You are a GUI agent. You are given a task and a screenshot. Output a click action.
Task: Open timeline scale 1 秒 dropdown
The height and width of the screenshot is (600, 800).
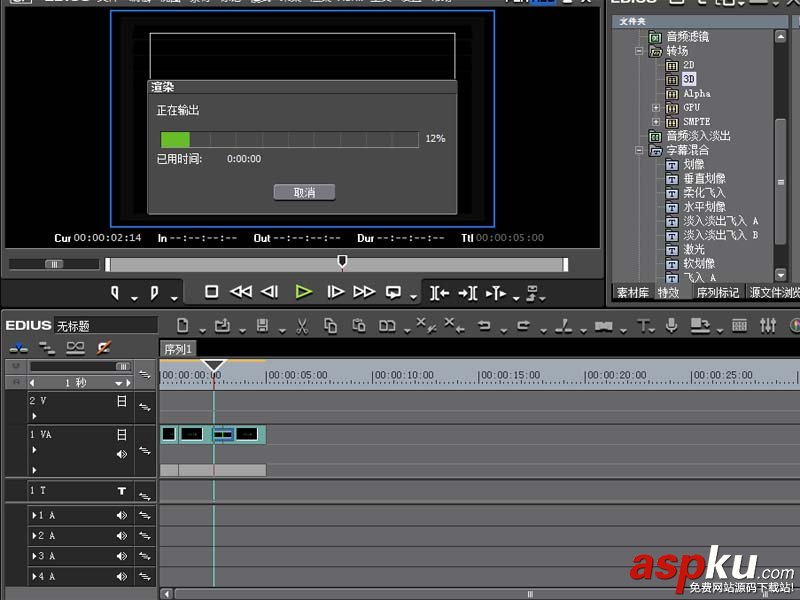pos(118,383)
